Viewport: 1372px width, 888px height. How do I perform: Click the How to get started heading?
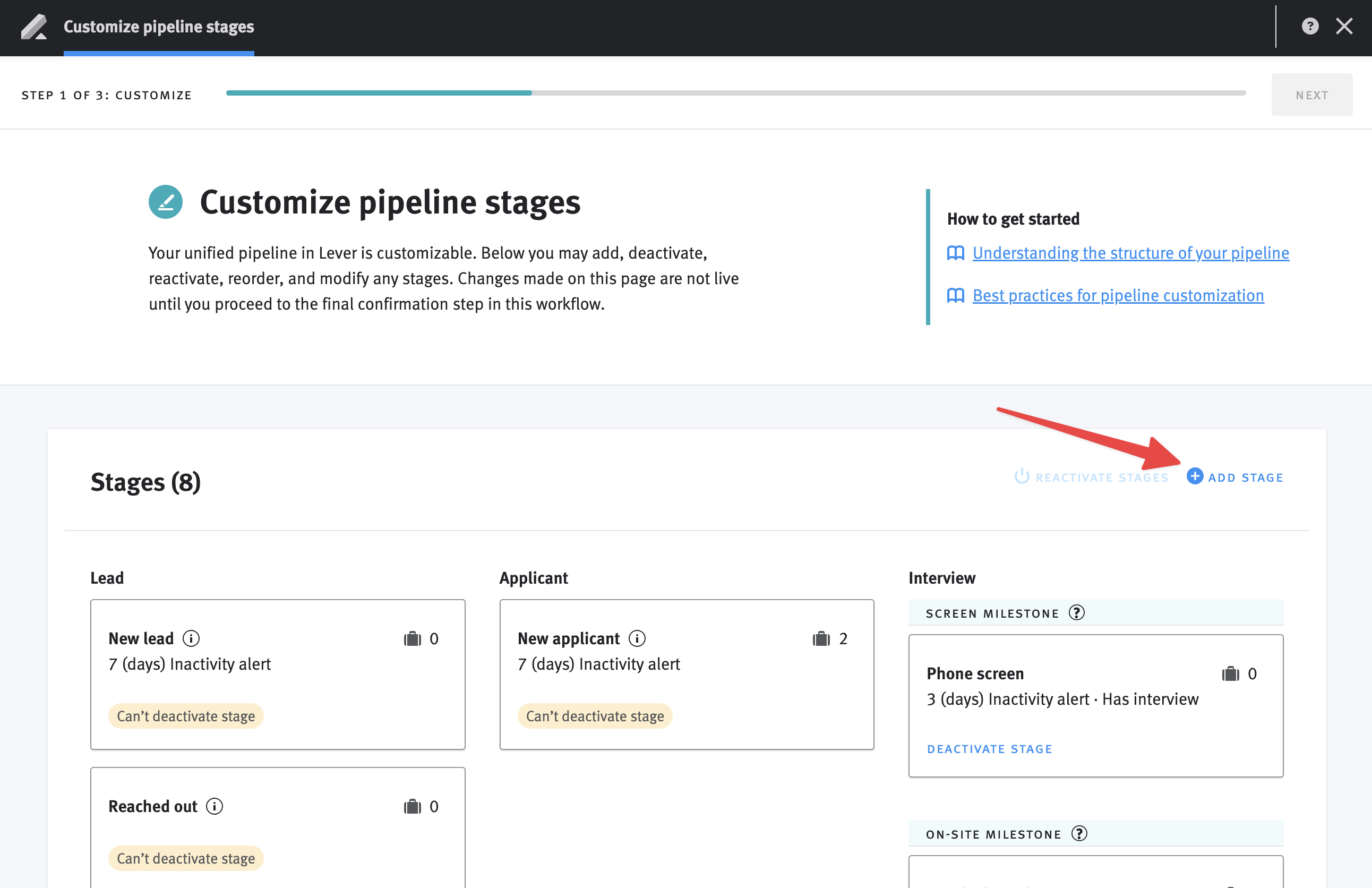coord(1013,219)
